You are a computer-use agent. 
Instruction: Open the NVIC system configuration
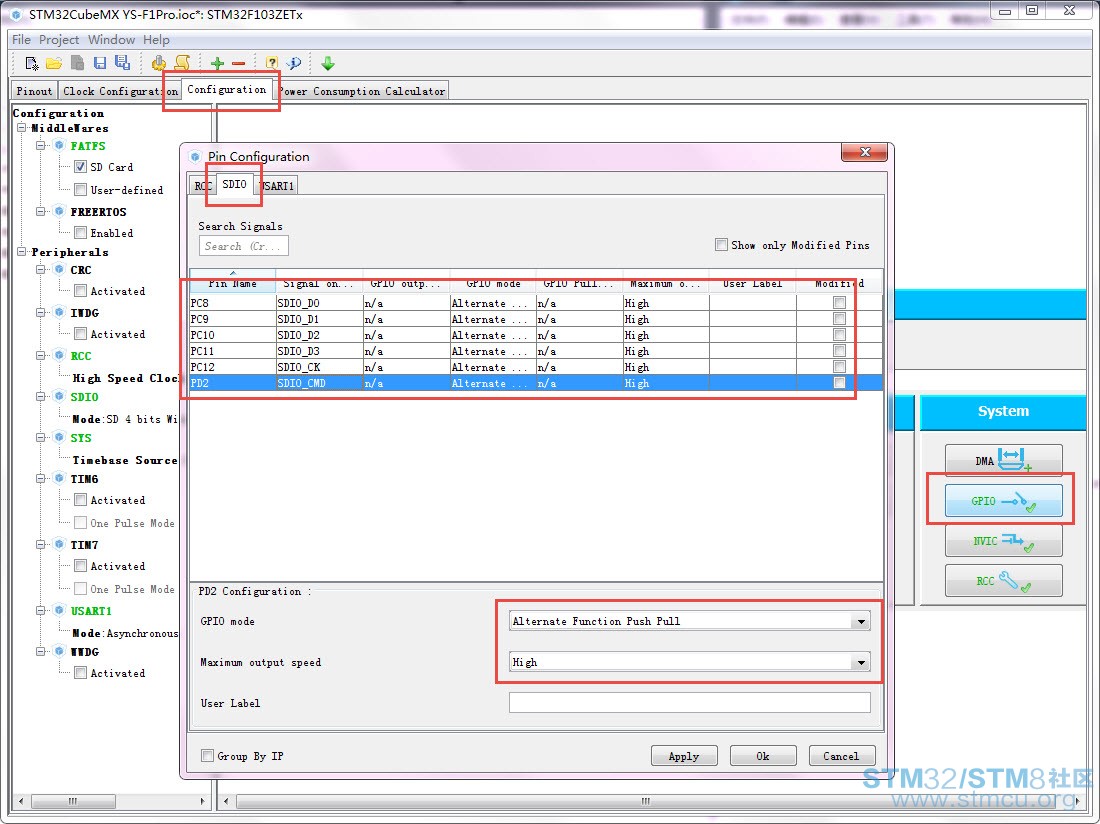tap(1003, 541)
